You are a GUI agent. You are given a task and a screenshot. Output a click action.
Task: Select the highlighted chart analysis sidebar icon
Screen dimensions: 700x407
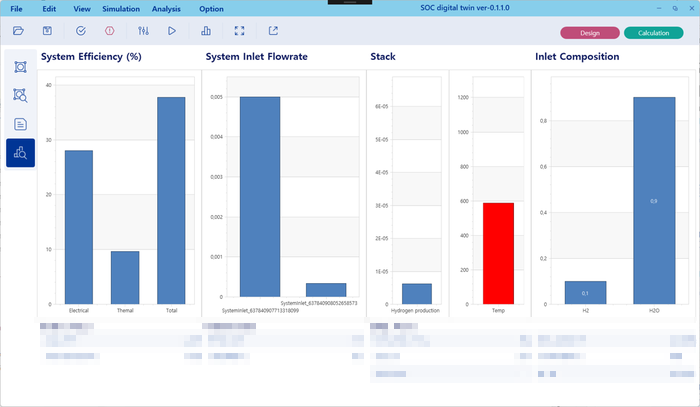tap(21, 153)
